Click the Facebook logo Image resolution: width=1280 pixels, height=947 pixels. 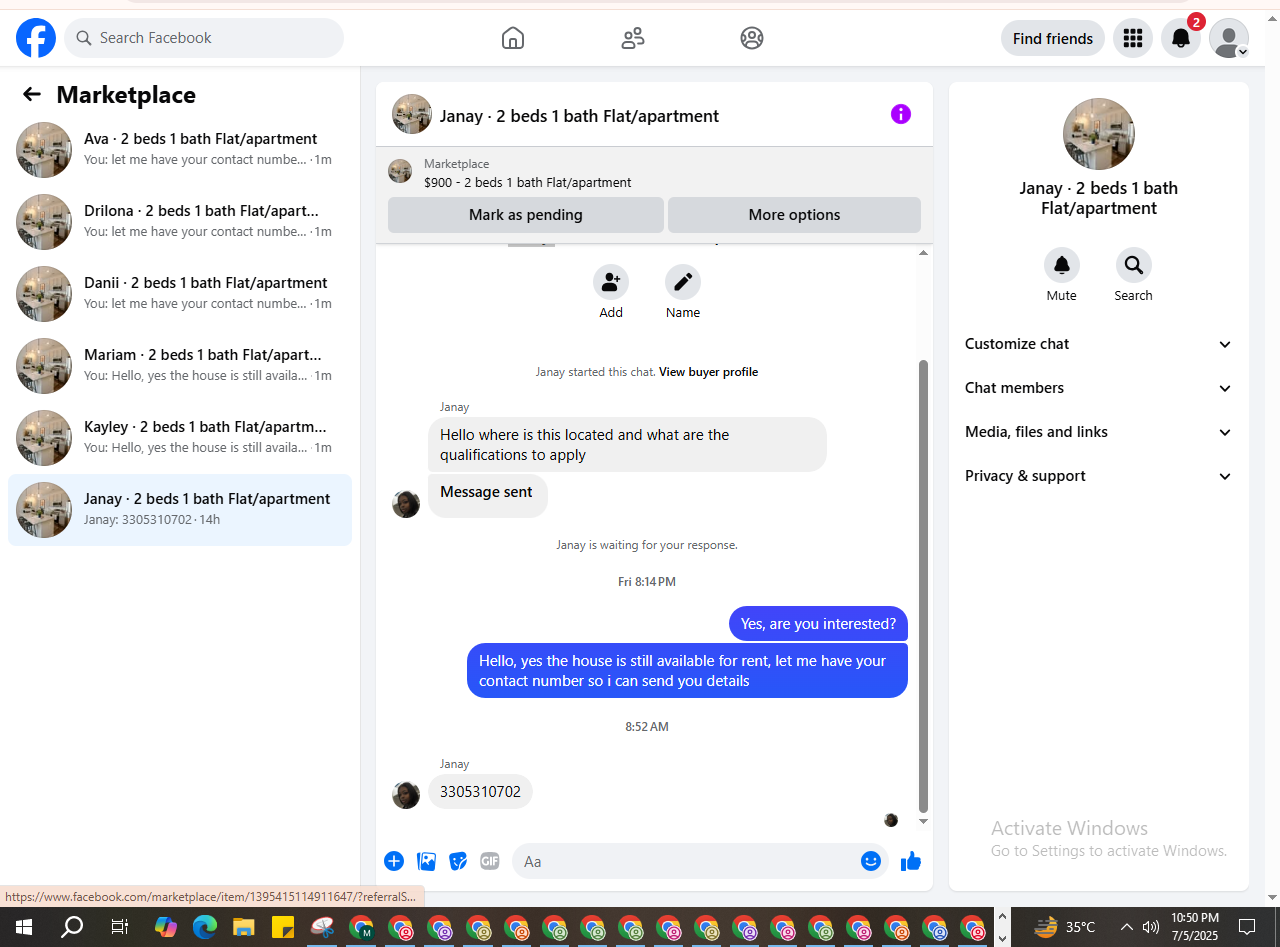click(x=36, y=38)
